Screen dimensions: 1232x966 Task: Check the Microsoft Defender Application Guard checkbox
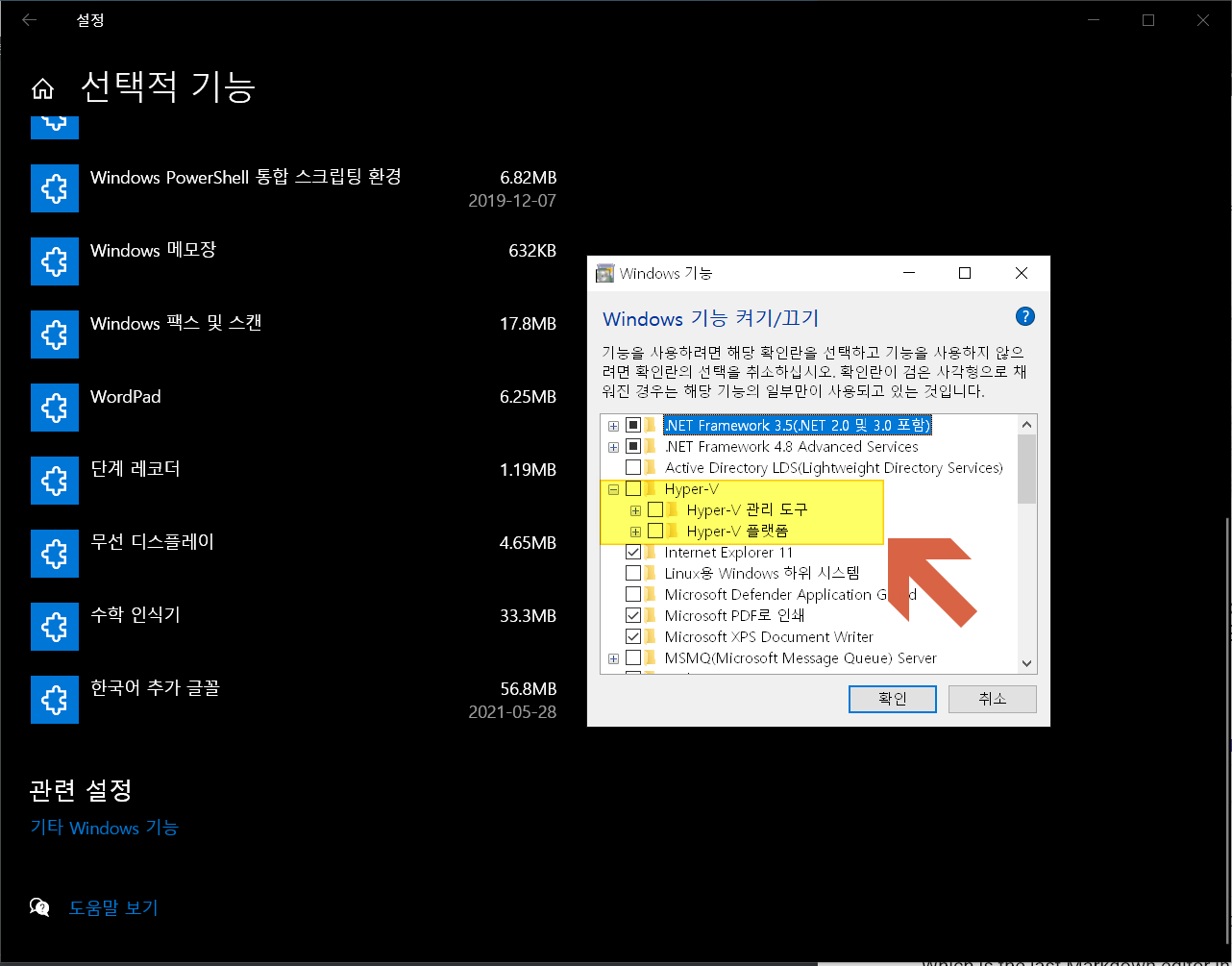coord(633,594)
